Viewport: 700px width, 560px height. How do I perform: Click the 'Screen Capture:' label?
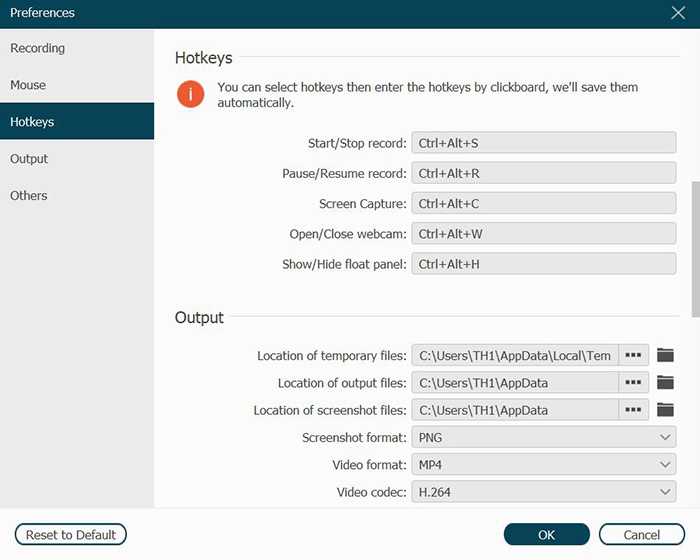tap(363, 204)
